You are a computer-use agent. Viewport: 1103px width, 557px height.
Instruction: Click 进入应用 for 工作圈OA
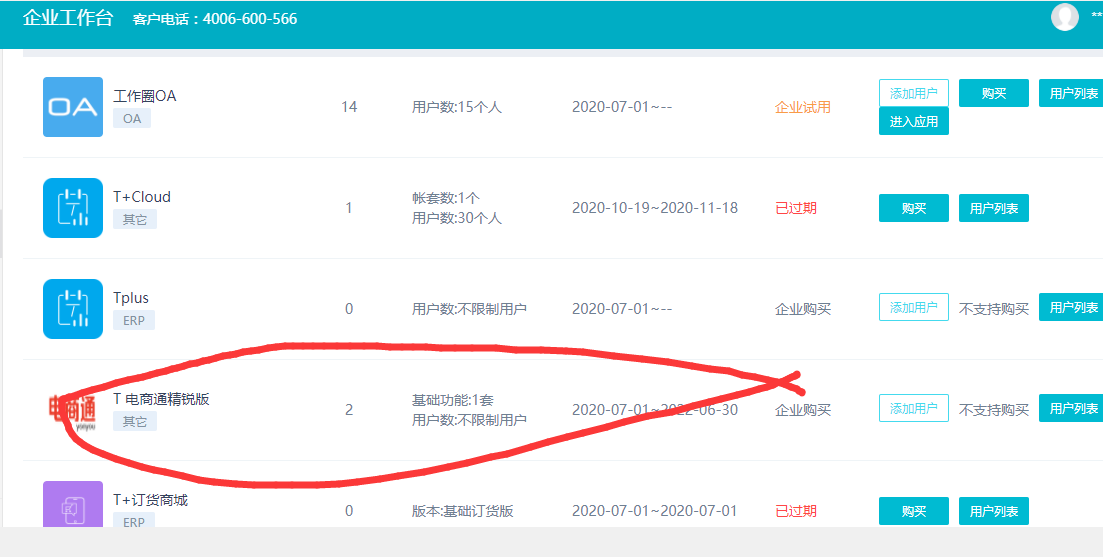click(914, 121)
